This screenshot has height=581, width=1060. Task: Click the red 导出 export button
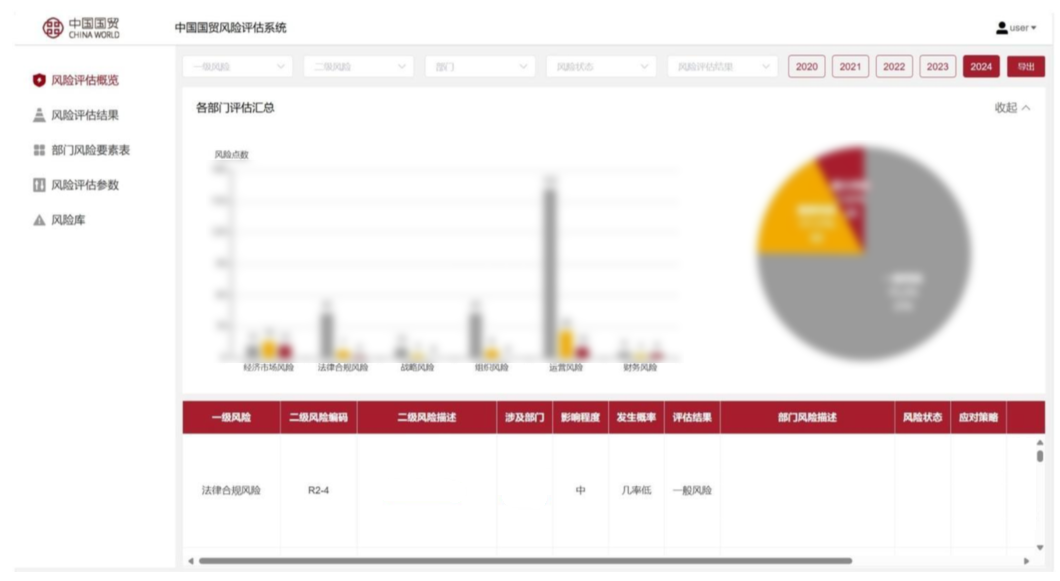pos(1025,67)
